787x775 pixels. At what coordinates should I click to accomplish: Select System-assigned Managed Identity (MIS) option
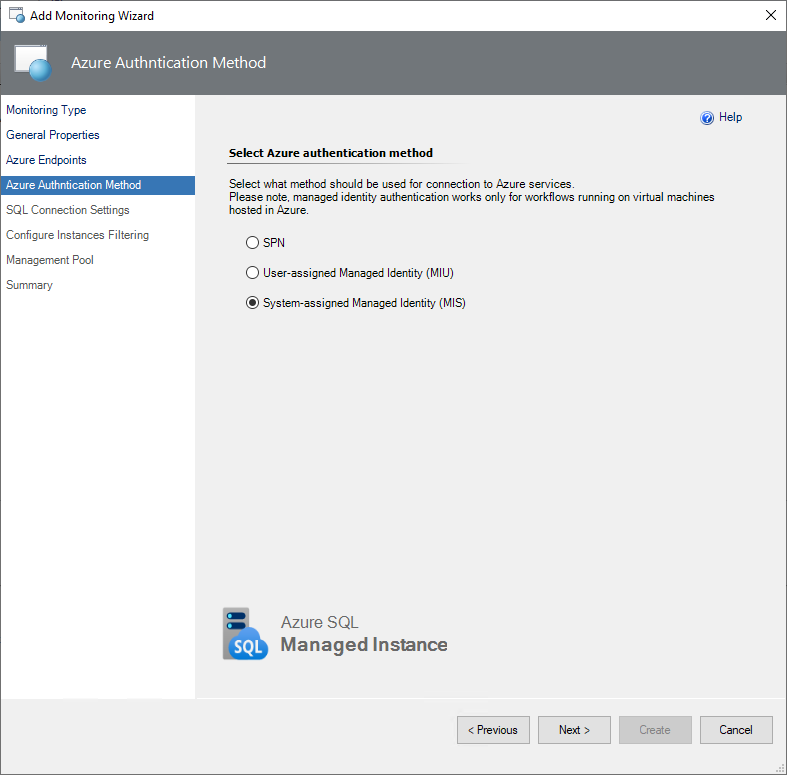tap(356, 303)
